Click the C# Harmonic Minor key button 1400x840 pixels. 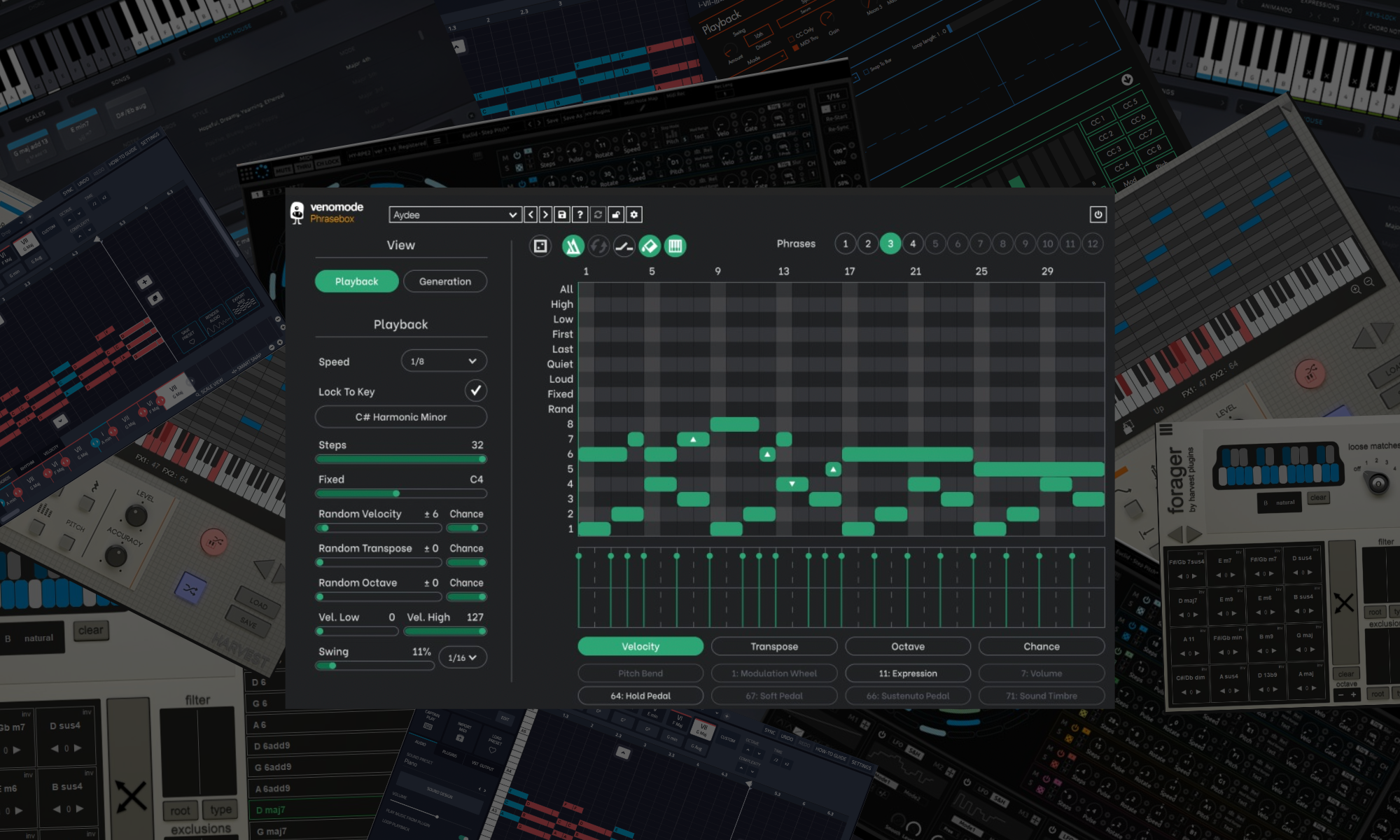(400, 417)
